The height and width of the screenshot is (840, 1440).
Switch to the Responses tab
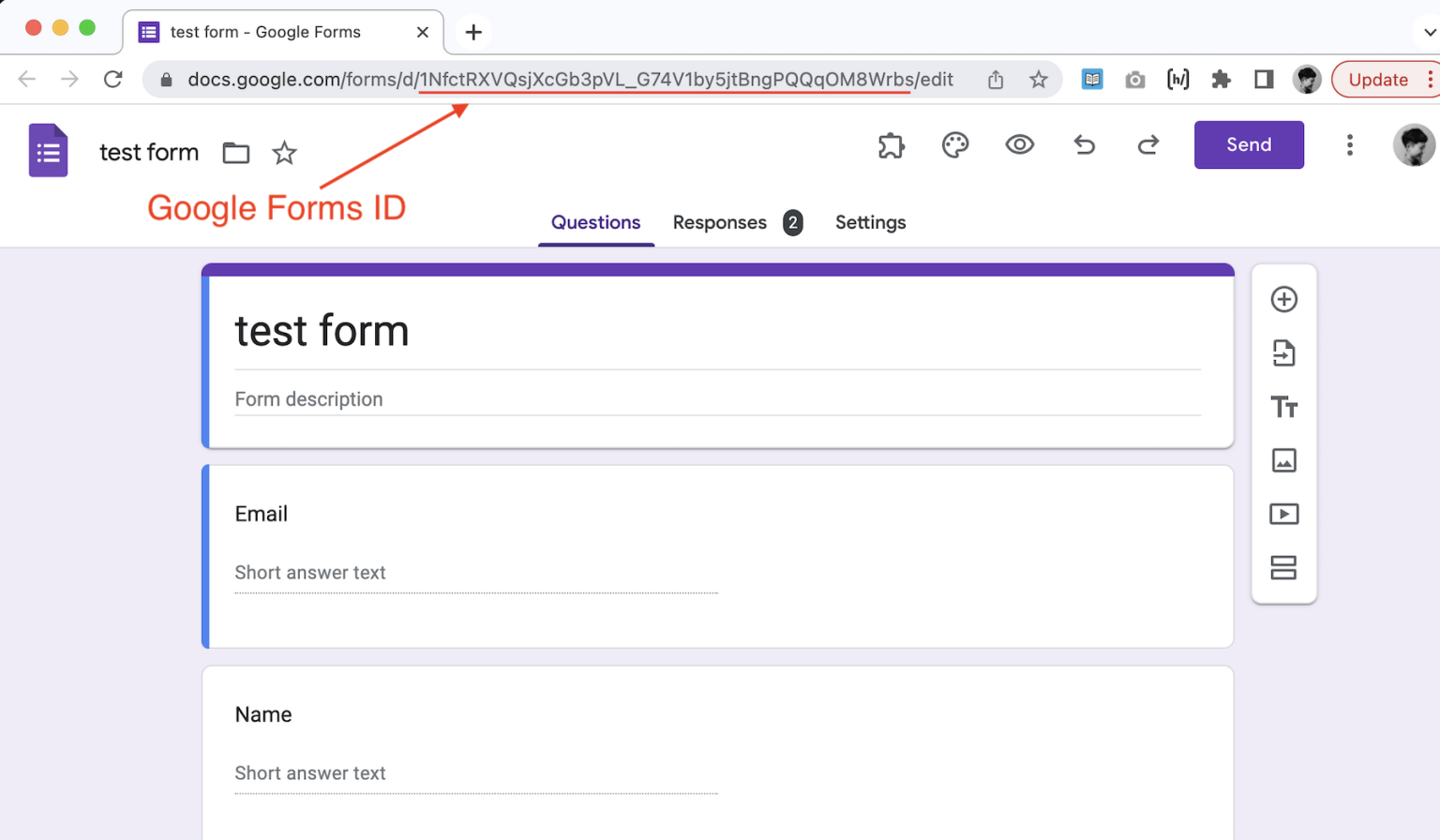coord(719,222)
